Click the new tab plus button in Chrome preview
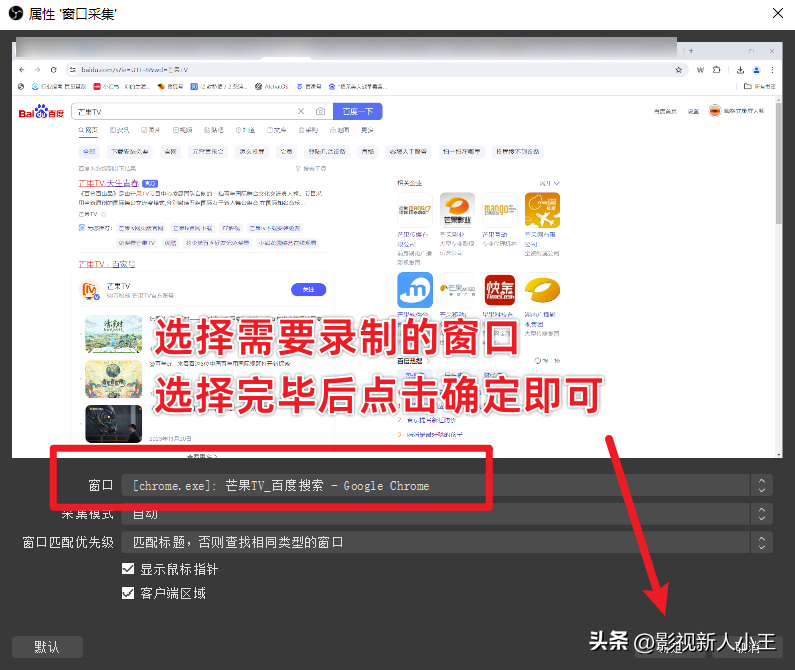Viewport: 795px width, 670px height. [x=691, y=51]
